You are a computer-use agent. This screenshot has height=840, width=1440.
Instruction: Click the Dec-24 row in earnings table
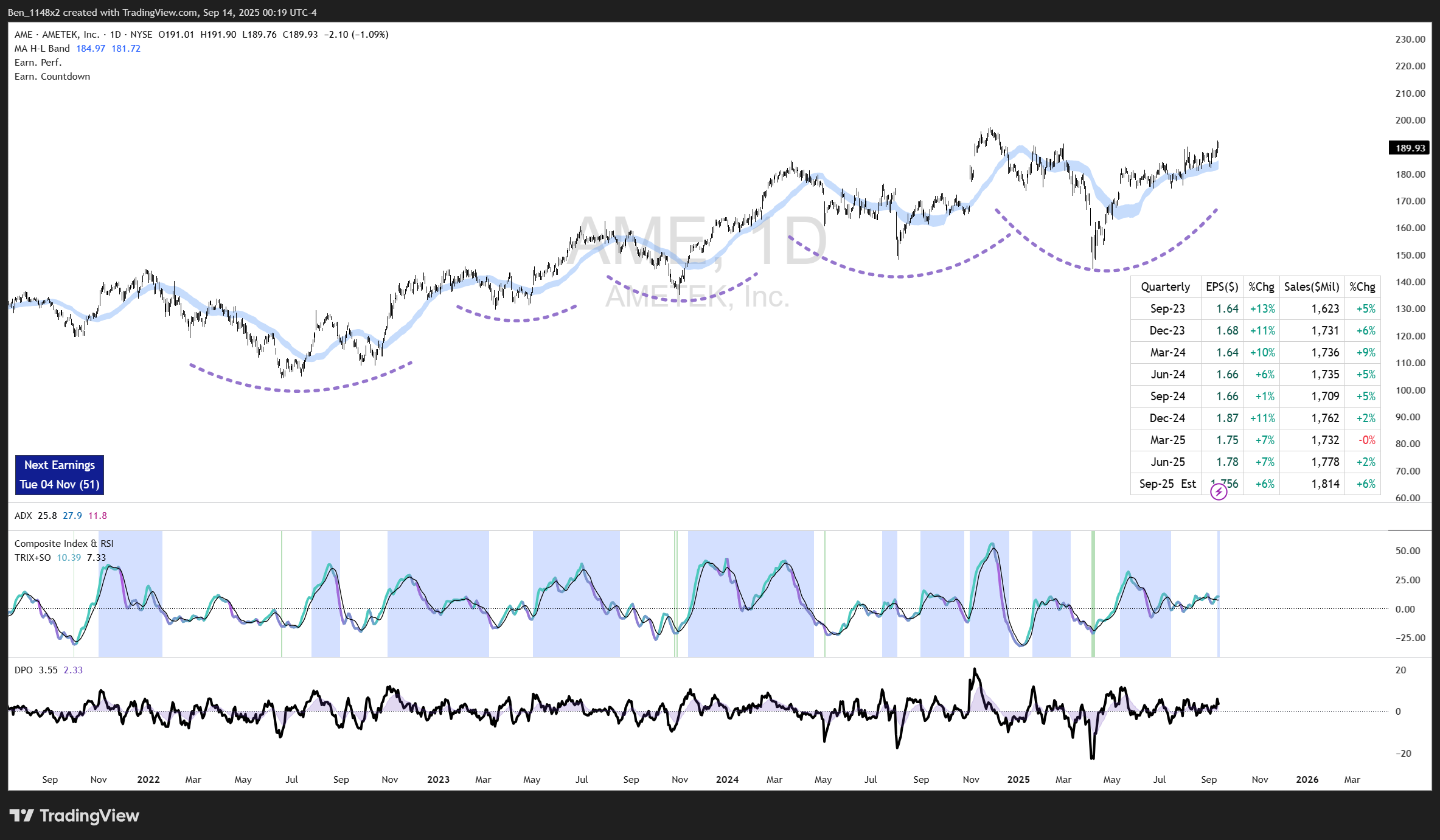point(1167,418)
